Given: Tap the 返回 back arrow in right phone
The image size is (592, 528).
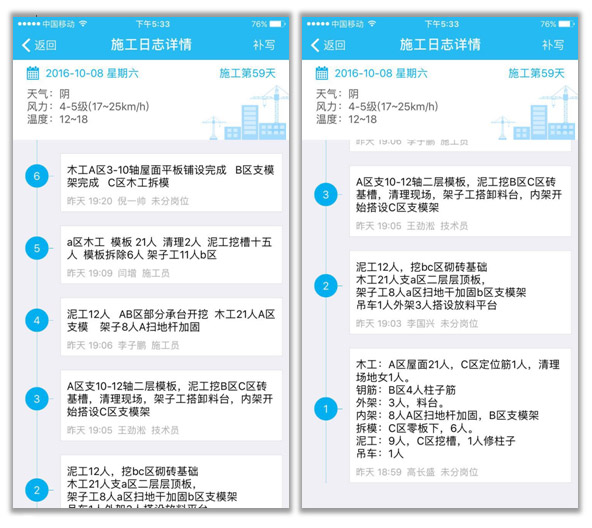Looking at the screenshot, I should click(328, 45).
